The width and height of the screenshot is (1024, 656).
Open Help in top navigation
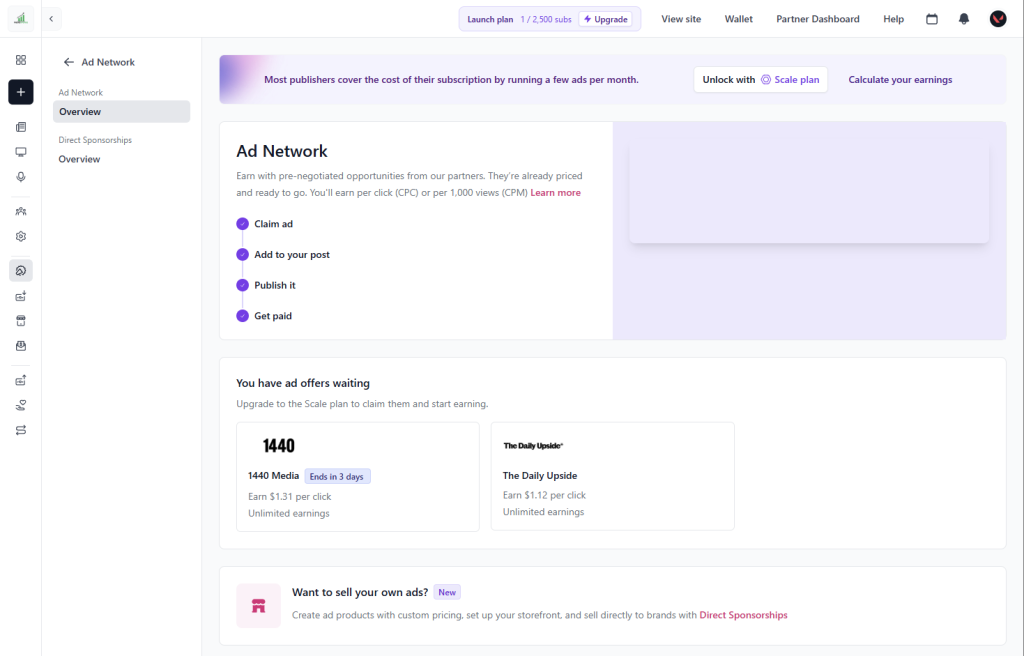click(x=893, y=19)
